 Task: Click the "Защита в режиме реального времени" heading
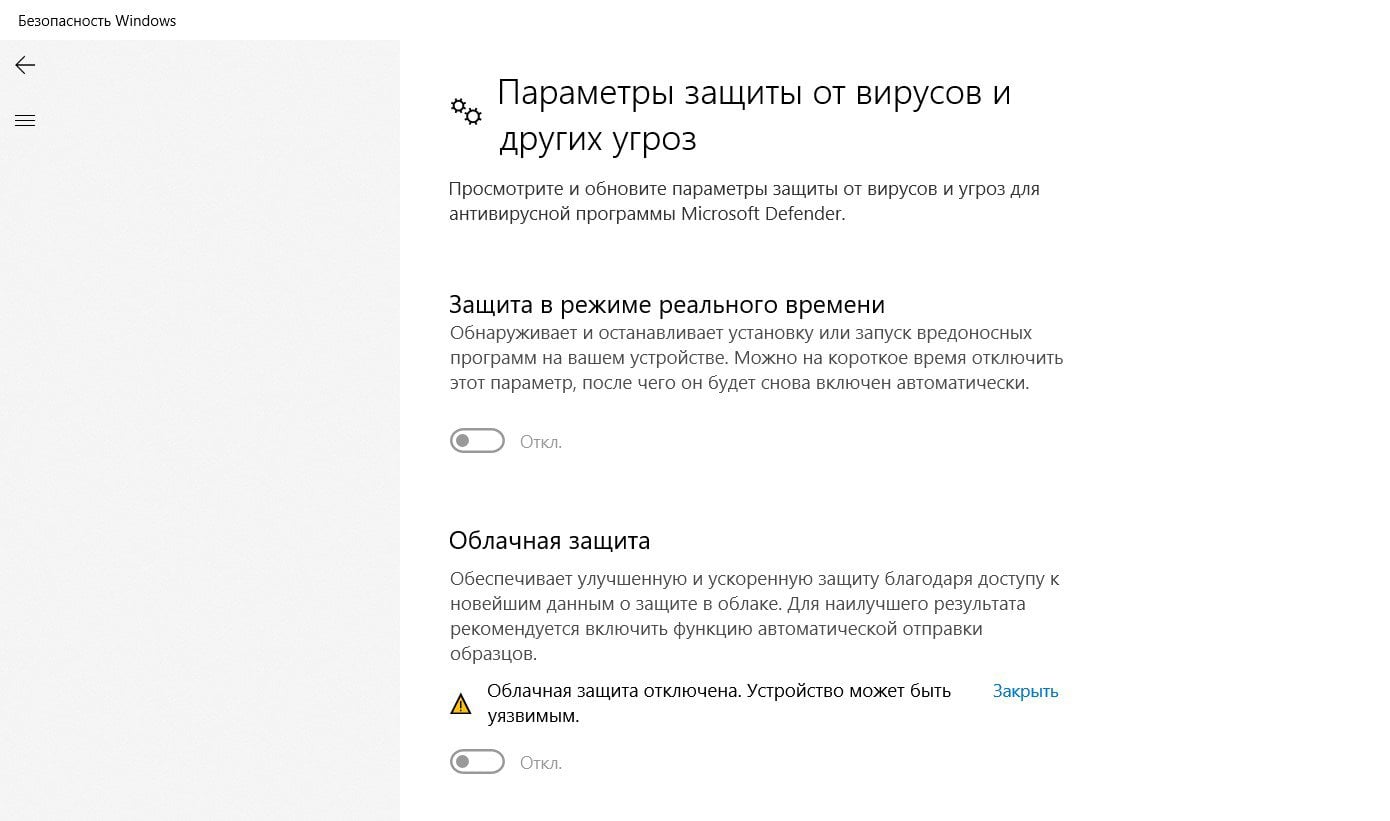pos(667,304)
